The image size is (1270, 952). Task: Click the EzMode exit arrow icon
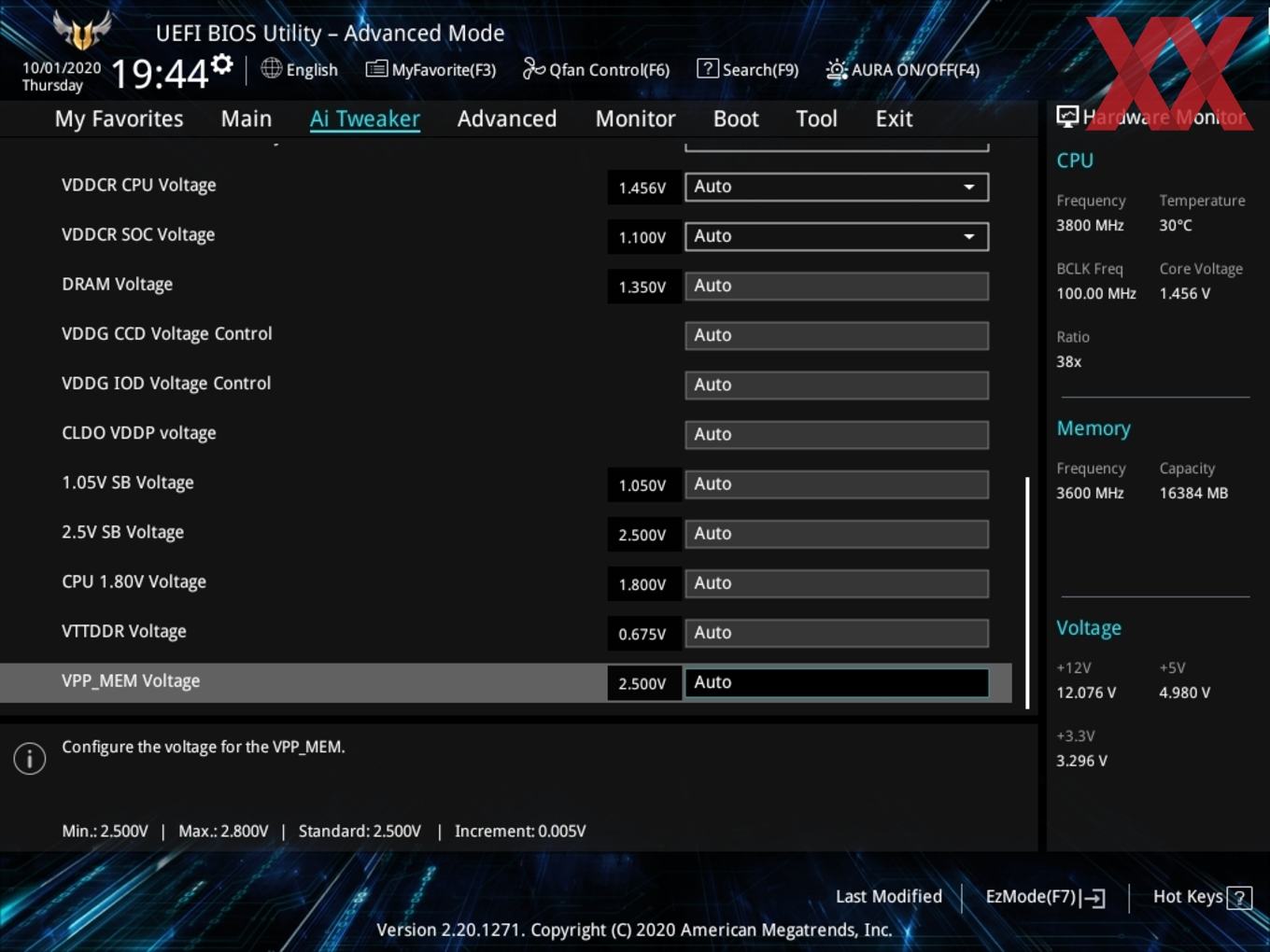tap(1093, 898)
